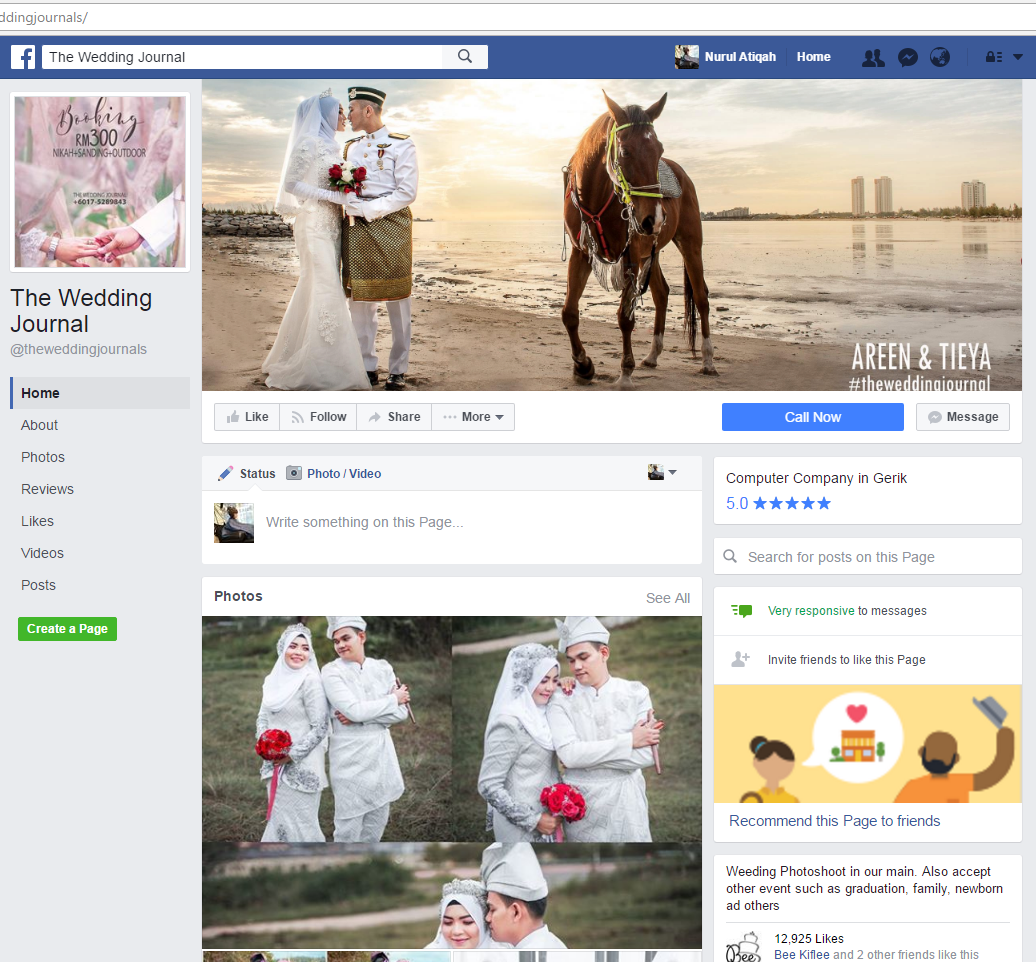
Task: Click the See All photos link
Action: click(667, 598)
